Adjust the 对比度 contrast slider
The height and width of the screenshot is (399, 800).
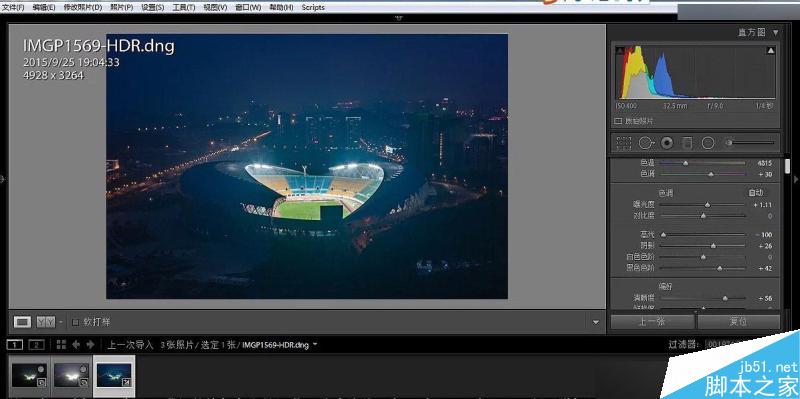[703, 216]
